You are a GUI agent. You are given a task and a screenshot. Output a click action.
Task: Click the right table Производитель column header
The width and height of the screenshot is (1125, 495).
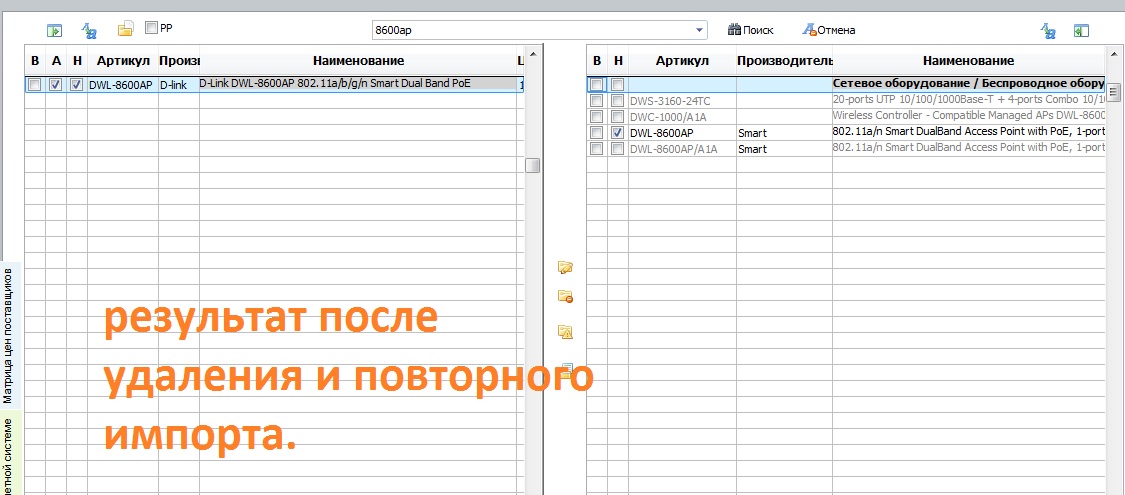[784, 61]
